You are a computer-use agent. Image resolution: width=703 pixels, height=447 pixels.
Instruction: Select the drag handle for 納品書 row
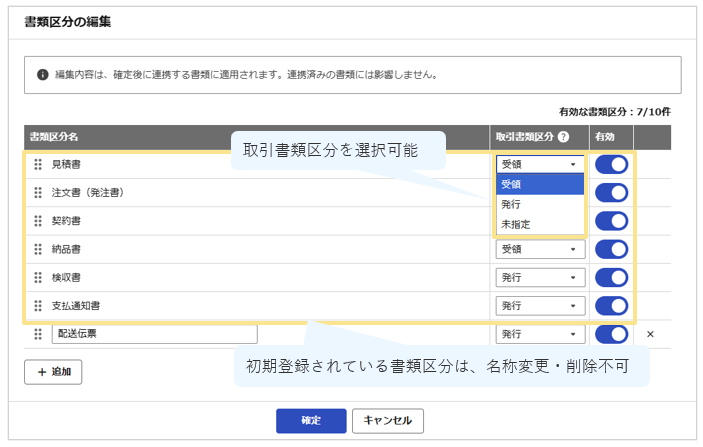(38, 249)
